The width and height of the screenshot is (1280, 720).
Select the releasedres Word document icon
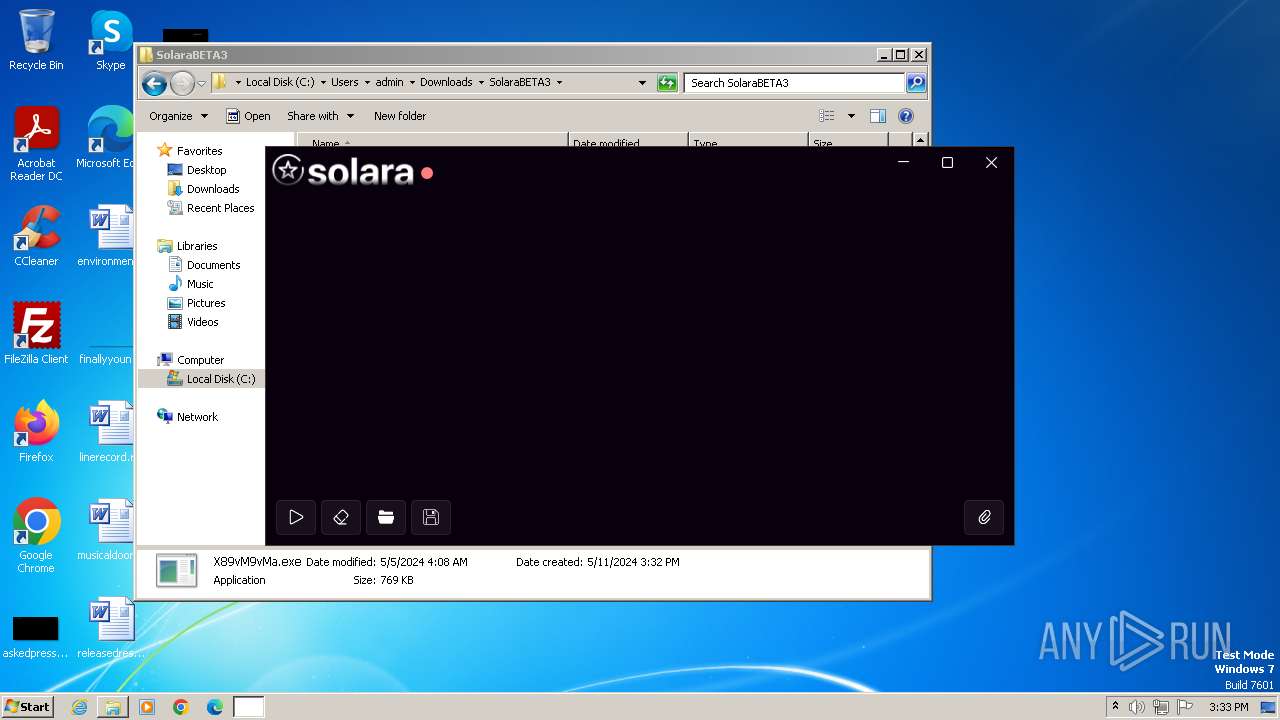pyautogui.click(x=110, y=628)
